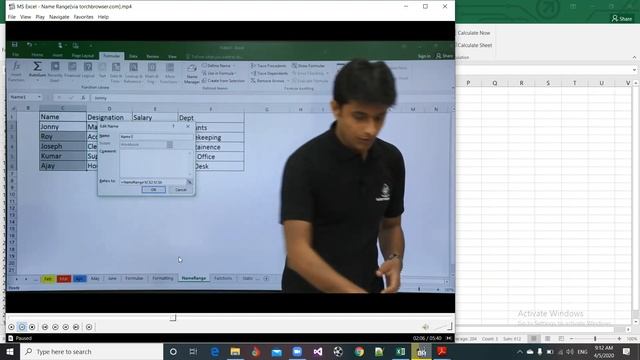Viewport: 640px width, 360px height.
Task: Click the Play button in player controls
Action: coord(11,327)
